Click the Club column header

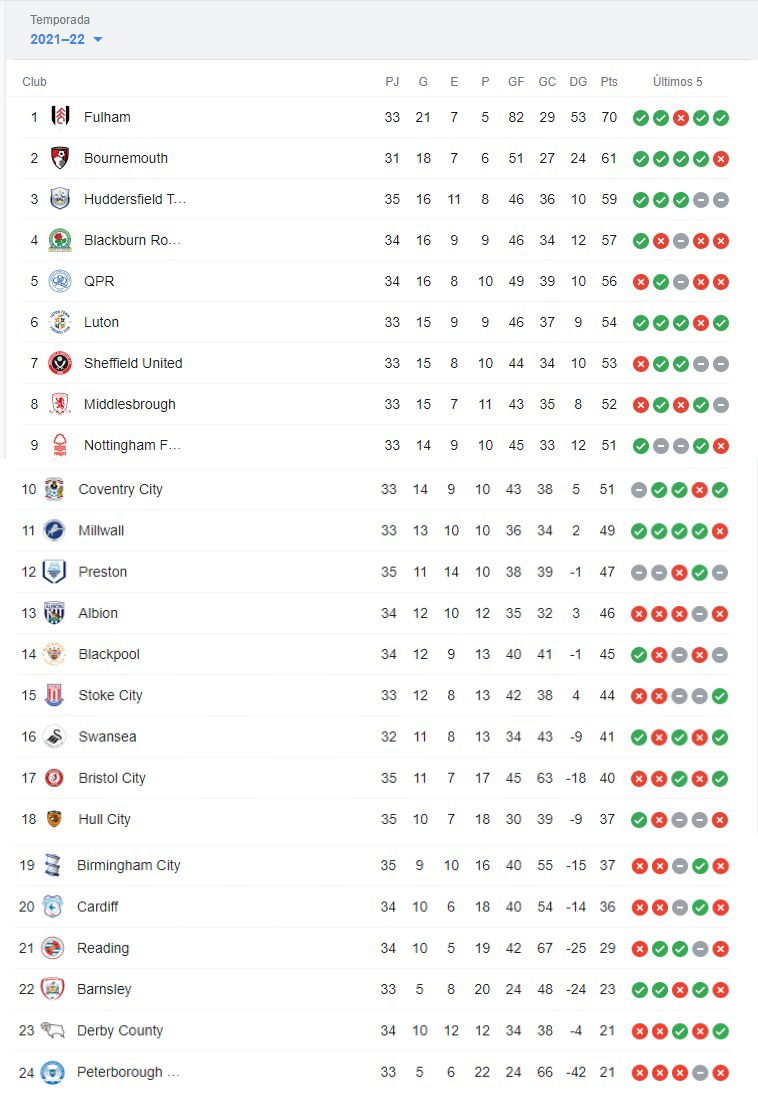pos(34,82)
